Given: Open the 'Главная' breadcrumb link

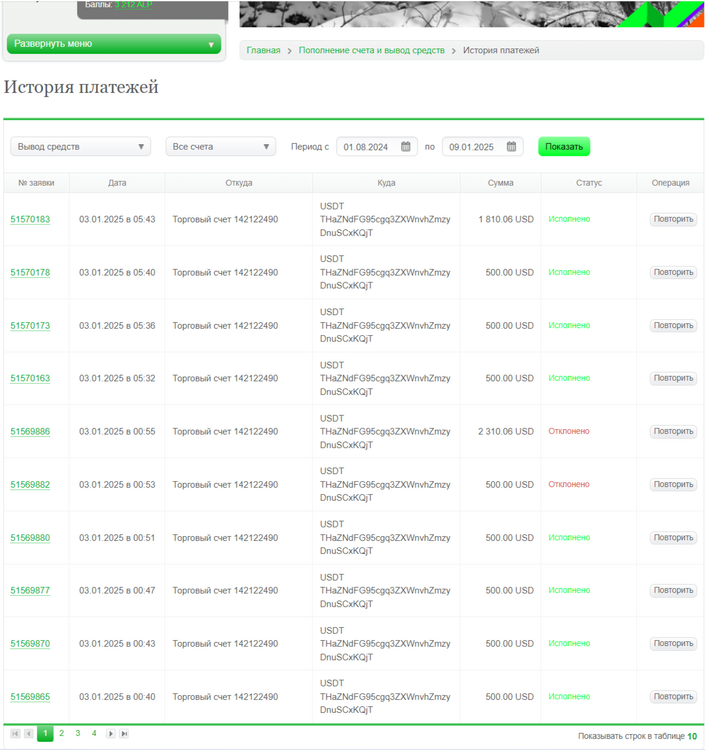Looking at the screenshot, I should (x=263, y=50).
